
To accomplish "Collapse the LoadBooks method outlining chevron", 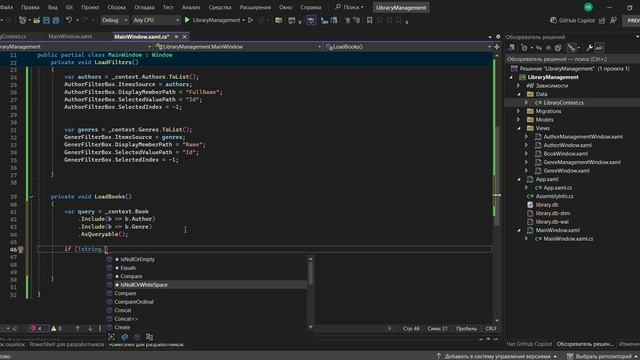I will pyautogui.click(x=31, y=197).
